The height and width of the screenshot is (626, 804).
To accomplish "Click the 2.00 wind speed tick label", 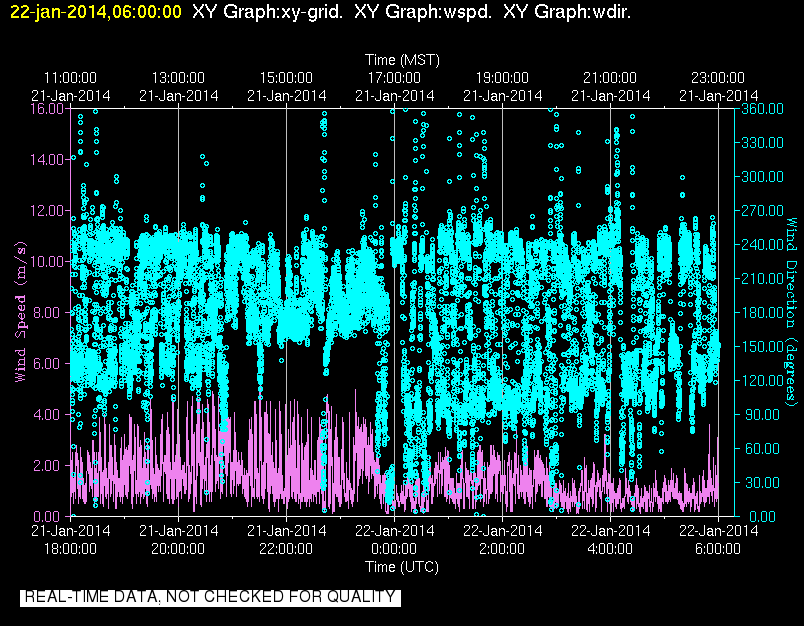I will [x=50, y=466].
